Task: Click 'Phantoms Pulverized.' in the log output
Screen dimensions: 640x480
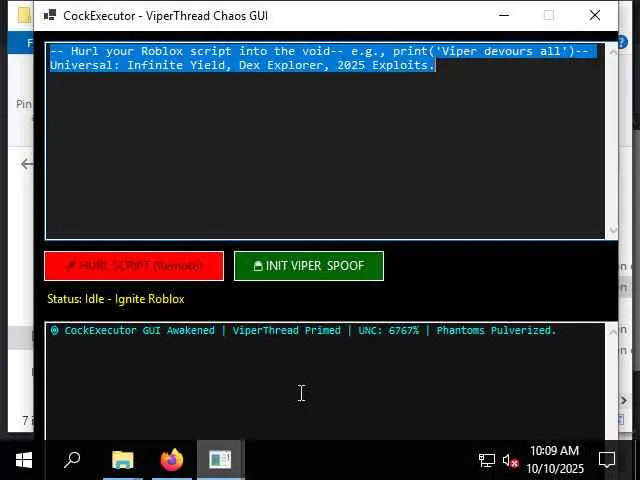Action: click(496, 330)
